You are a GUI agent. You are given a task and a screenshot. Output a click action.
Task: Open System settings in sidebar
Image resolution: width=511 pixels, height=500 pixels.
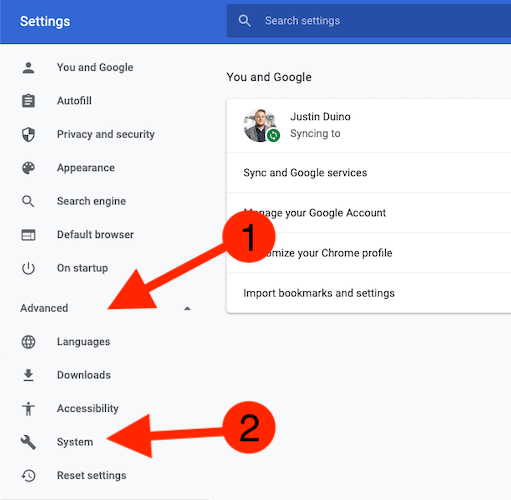[75, 442]
